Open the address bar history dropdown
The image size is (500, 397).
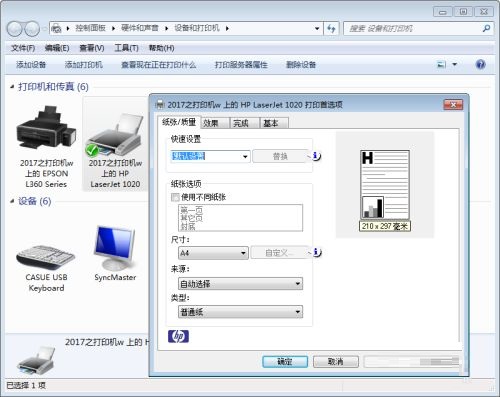(x=317, y=29)
